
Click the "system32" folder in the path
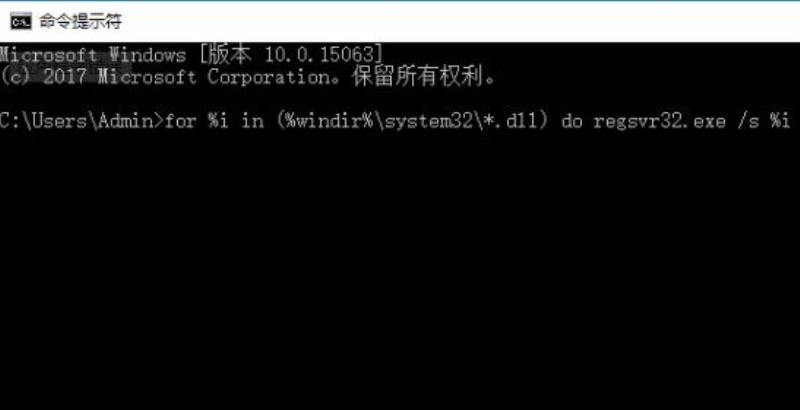point(428,121)
